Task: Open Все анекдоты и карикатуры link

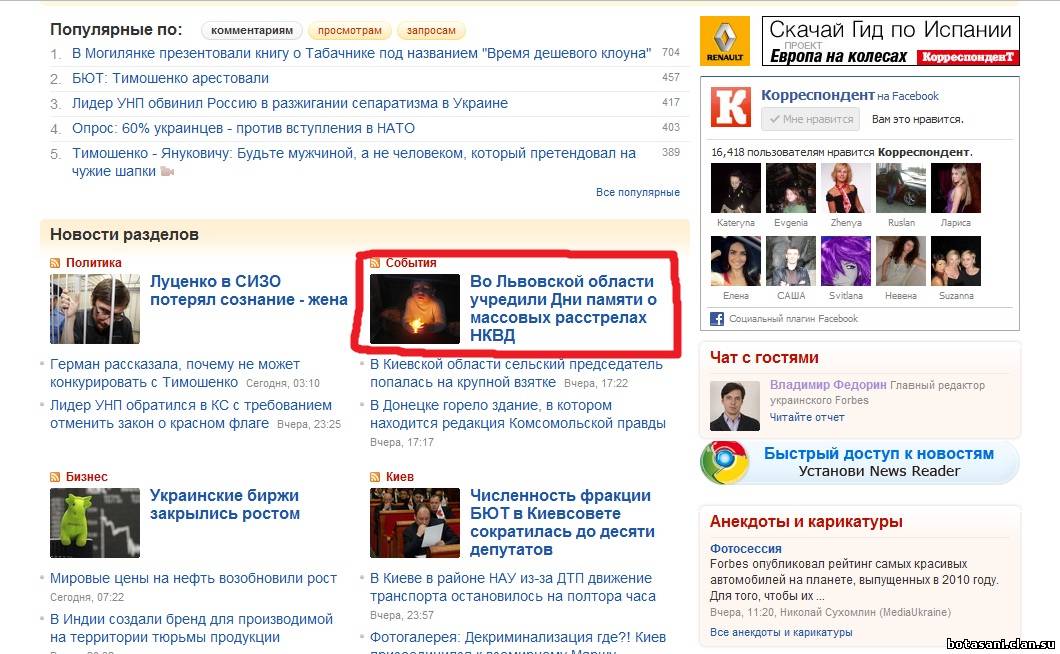Action: coord(781,632)
